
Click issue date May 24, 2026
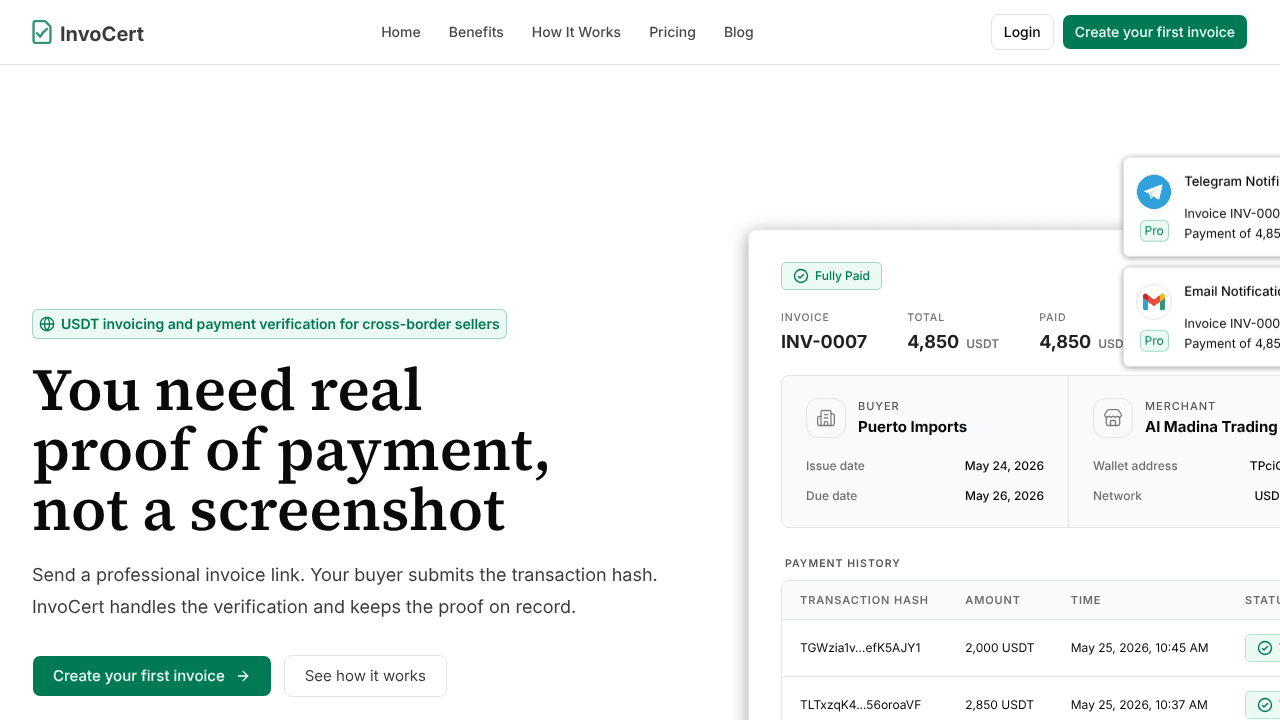[1004, 466]
